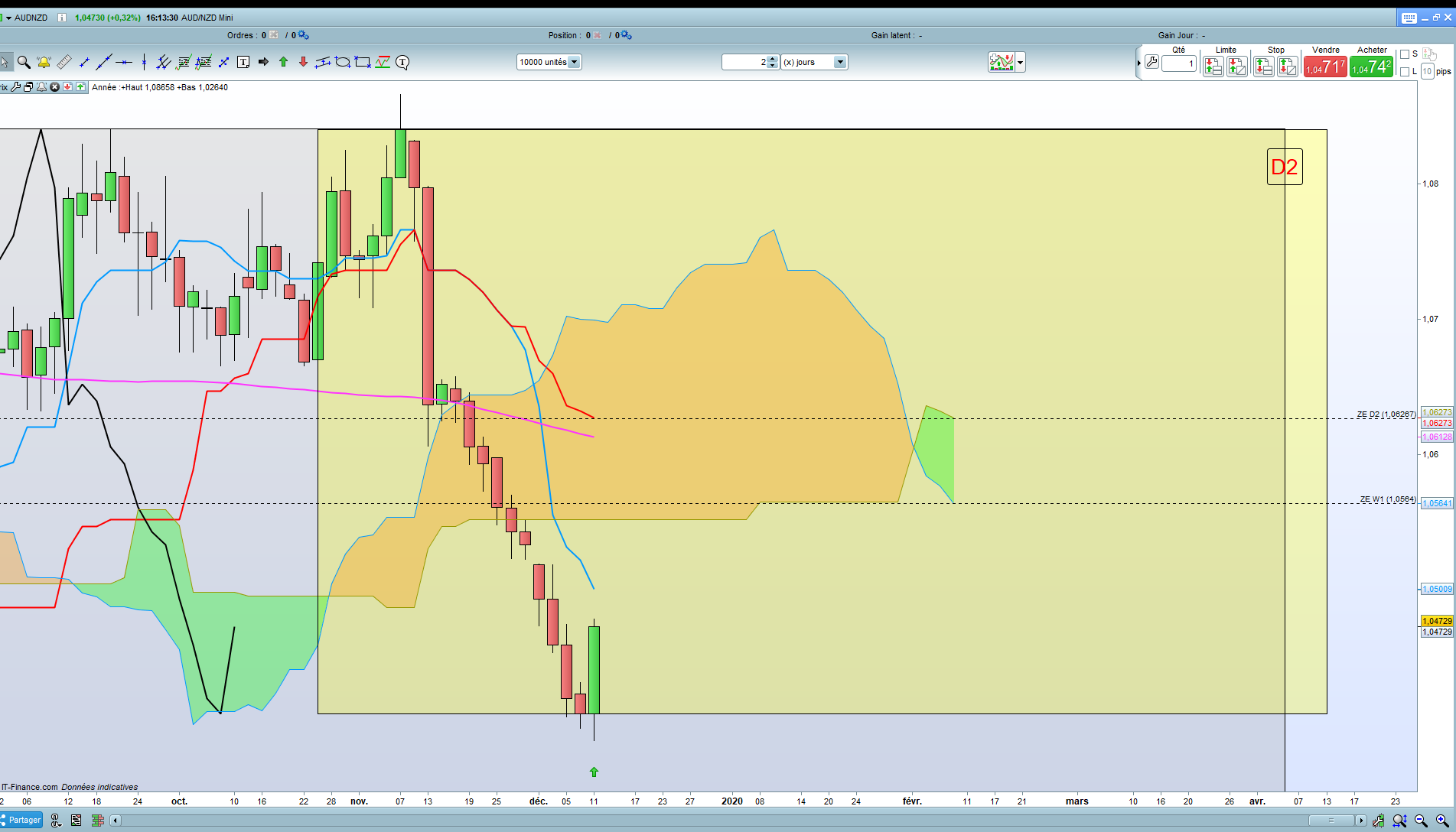Click the Vendre sell price button
This screenshot has height=832, width=1456.
pos(1325,67)
